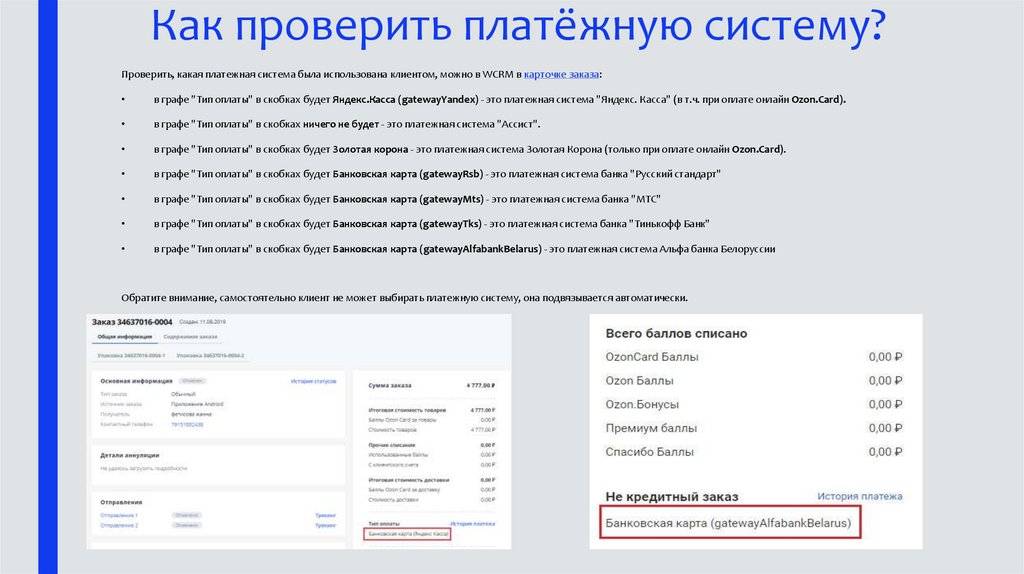This screenshot has height=574, width=1024.
Task: Open the 'Отправление 2' link
Action: coord(119,525)
